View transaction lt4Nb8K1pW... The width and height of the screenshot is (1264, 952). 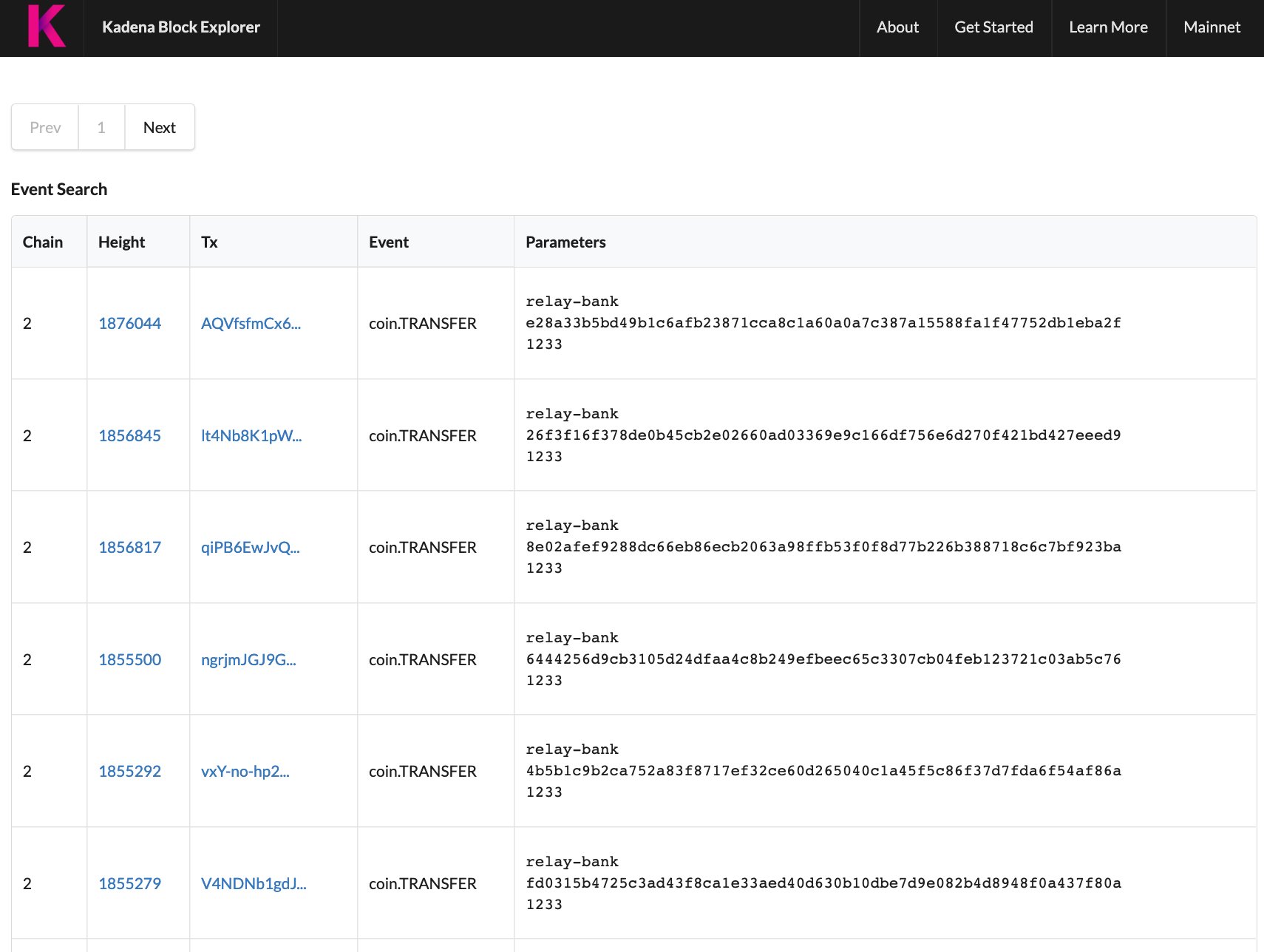[x=251, y=435]
